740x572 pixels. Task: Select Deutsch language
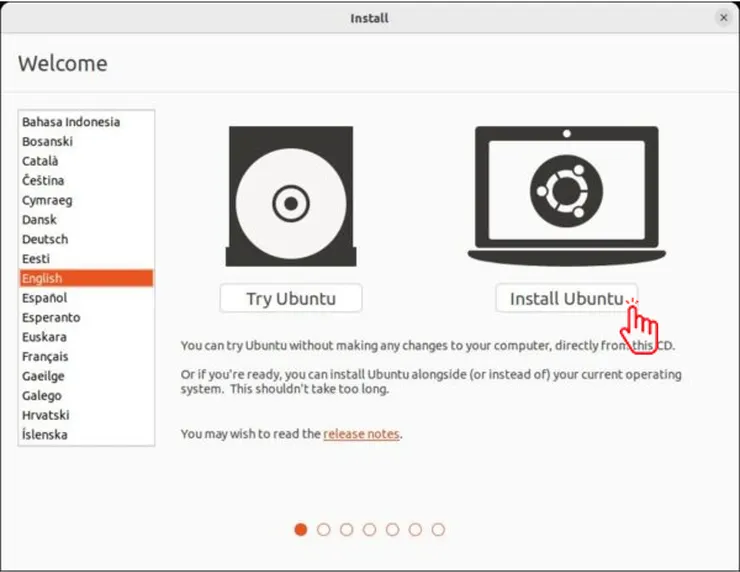click(x=86, y=239)
